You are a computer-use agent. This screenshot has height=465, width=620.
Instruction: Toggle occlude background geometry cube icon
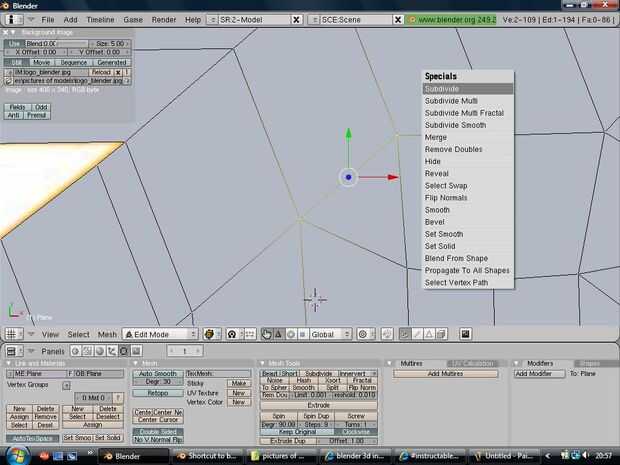441,334
